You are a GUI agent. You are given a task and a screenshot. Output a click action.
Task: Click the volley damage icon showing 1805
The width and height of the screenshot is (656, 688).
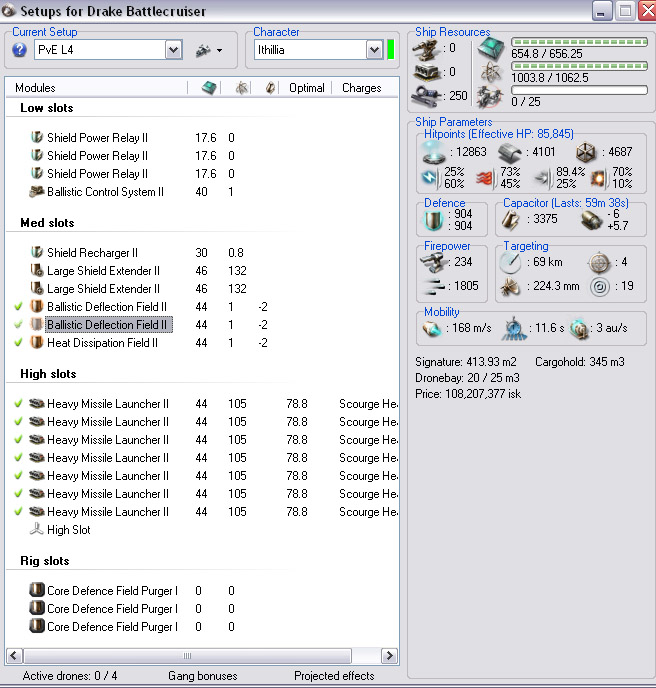(x=434, y=287)
